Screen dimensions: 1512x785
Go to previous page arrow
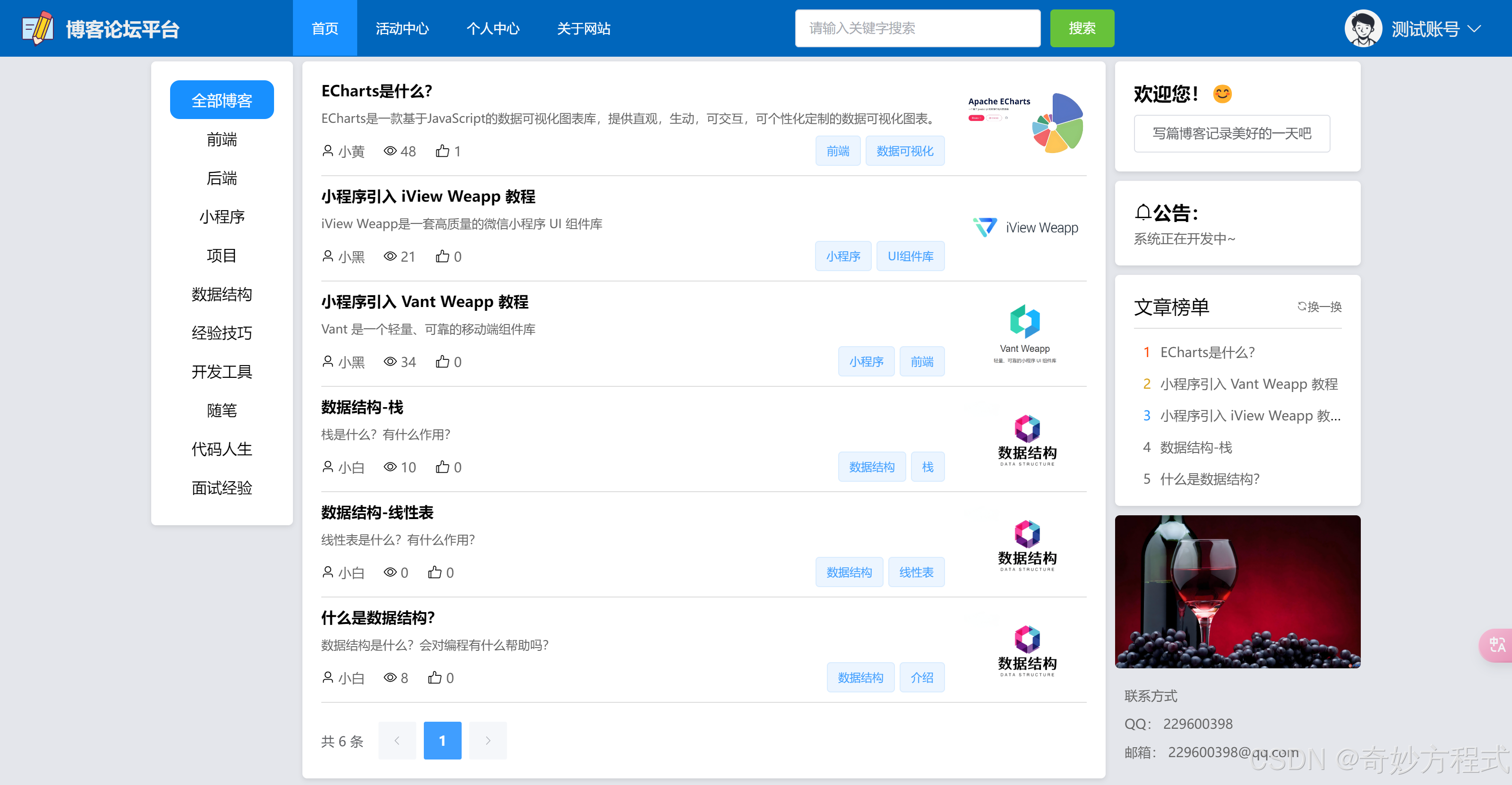(x=397, y=741)
